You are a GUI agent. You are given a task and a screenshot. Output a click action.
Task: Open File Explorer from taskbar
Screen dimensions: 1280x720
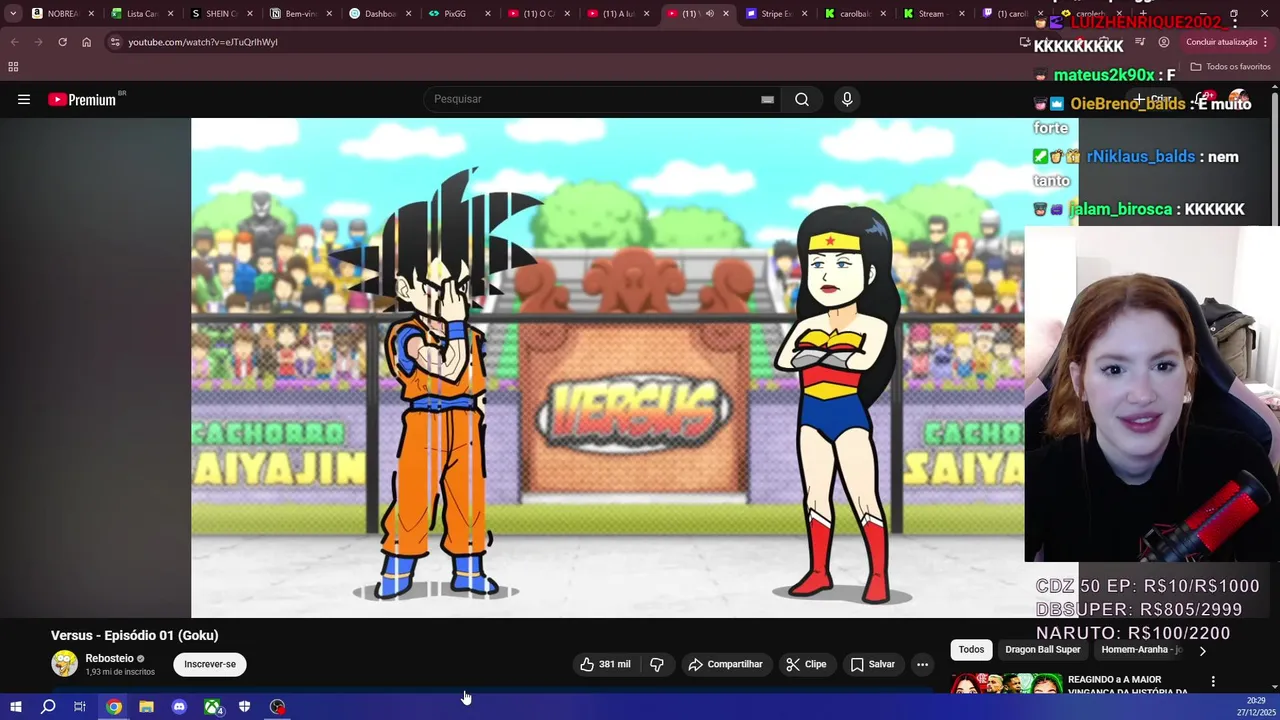[146, 707]
